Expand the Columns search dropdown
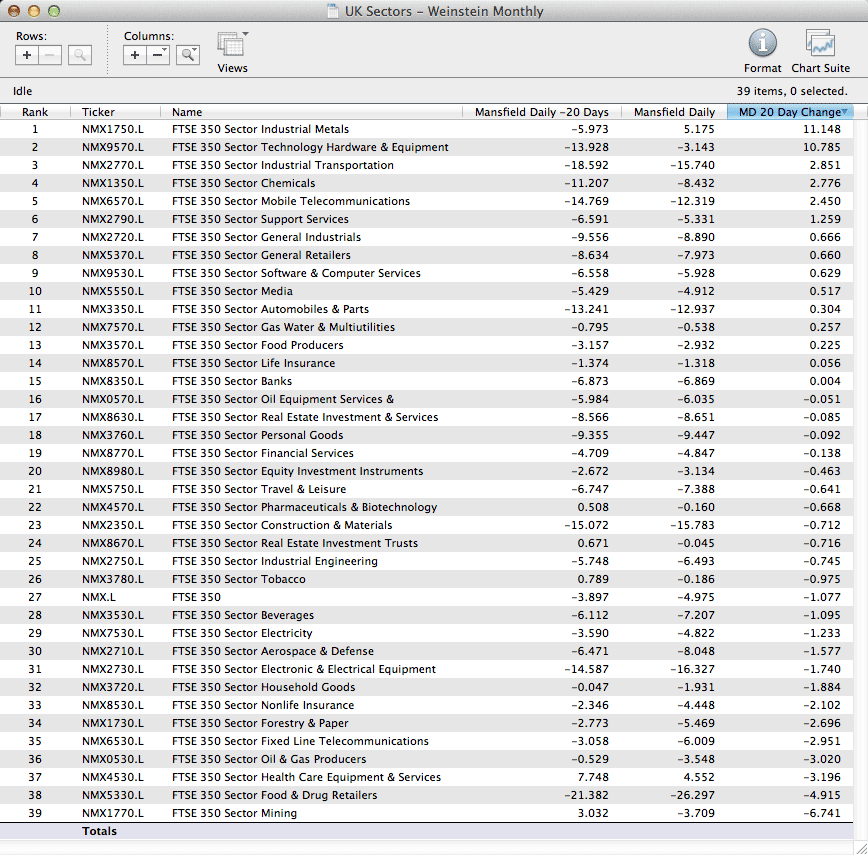This screenshot has height=855, width=868. point(188,56)
